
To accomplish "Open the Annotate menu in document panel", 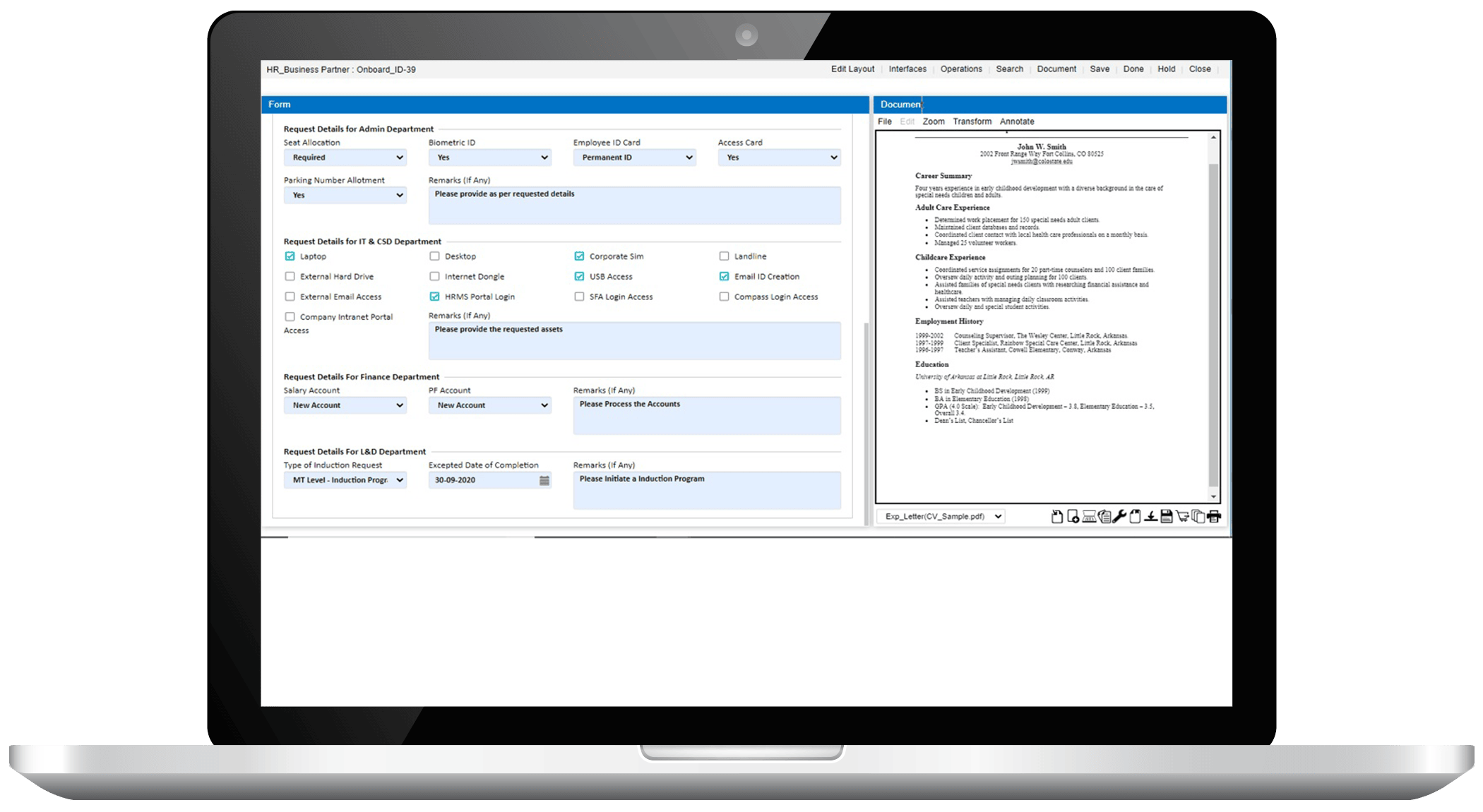I will [1017, 121].
